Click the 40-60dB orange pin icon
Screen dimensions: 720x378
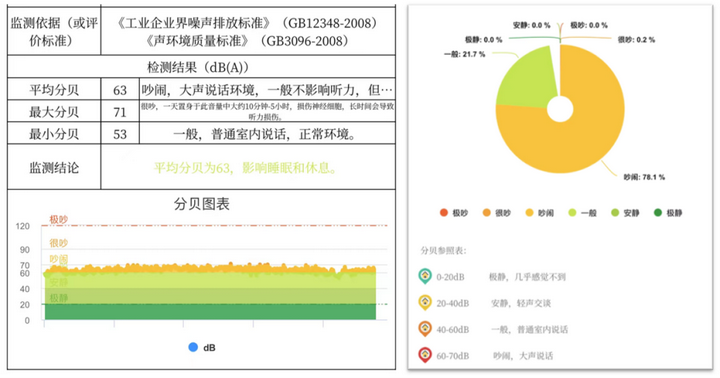click(425, 328)
